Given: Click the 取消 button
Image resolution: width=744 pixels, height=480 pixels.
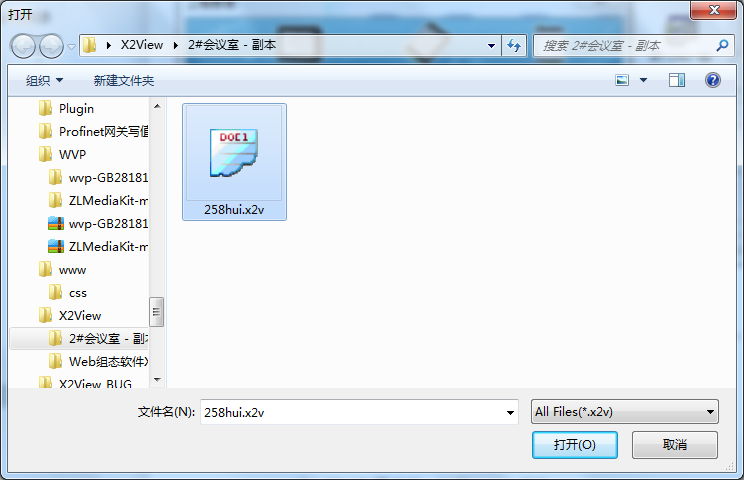Looking at the screenshot, I should [x=674, y=445].
